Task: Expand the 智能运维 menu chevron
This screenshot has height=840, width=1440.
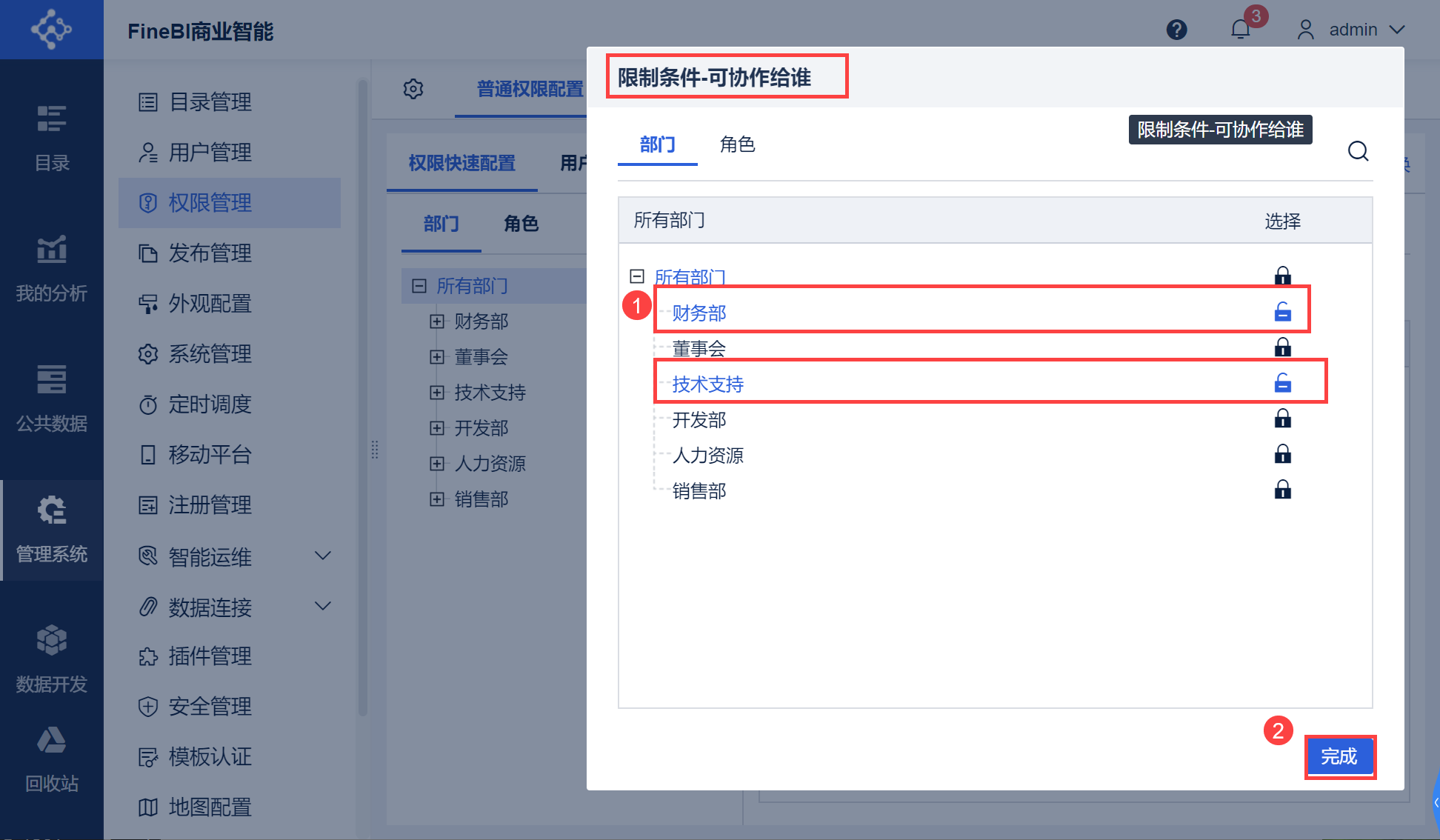Action: 323,556
